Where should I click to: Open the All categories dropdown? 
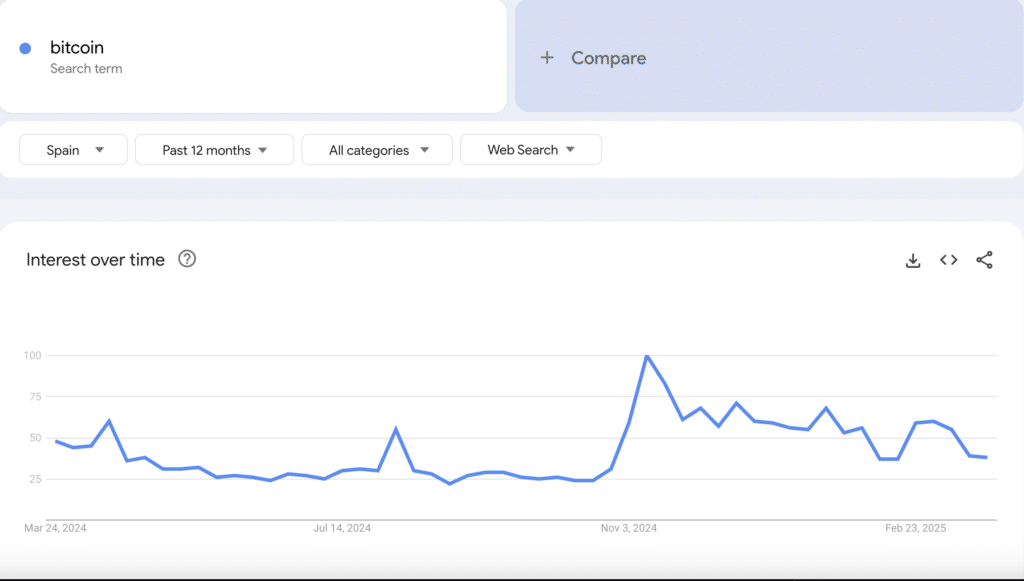tap(377, 150)
